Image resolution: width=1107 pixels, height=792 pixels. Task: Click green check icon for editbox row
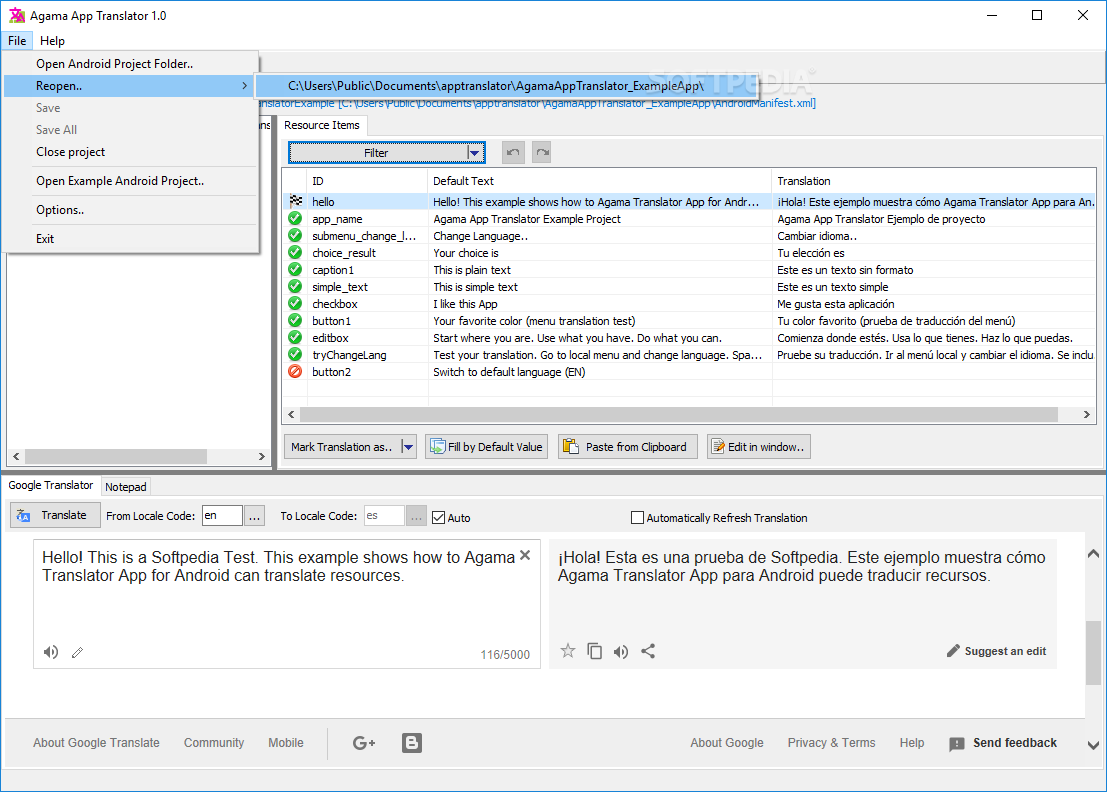[x=295, y=337]
